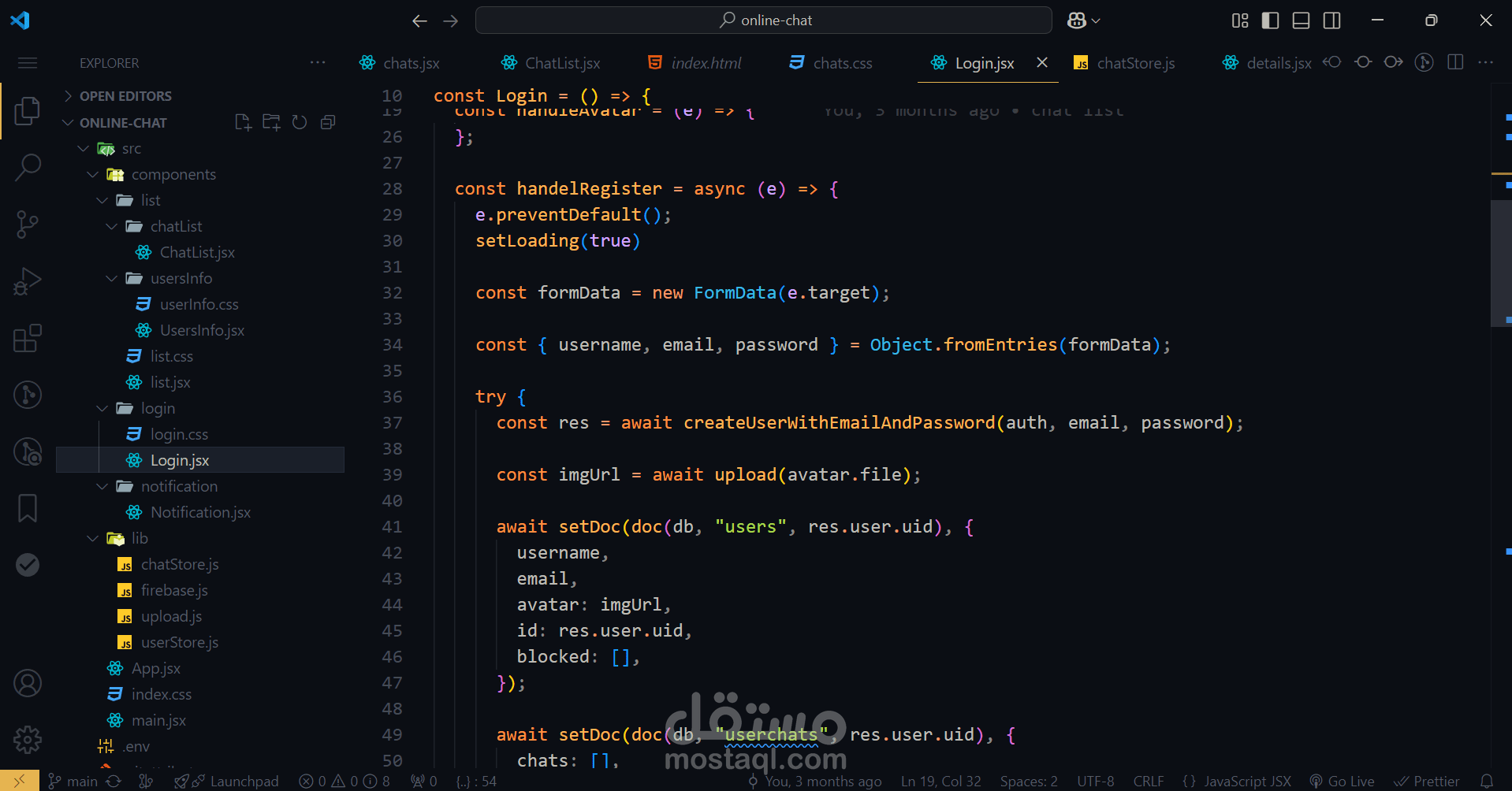
Task: Change end of line sequence CRLF
Action: pyautogui.click(x=1149, y=781)
